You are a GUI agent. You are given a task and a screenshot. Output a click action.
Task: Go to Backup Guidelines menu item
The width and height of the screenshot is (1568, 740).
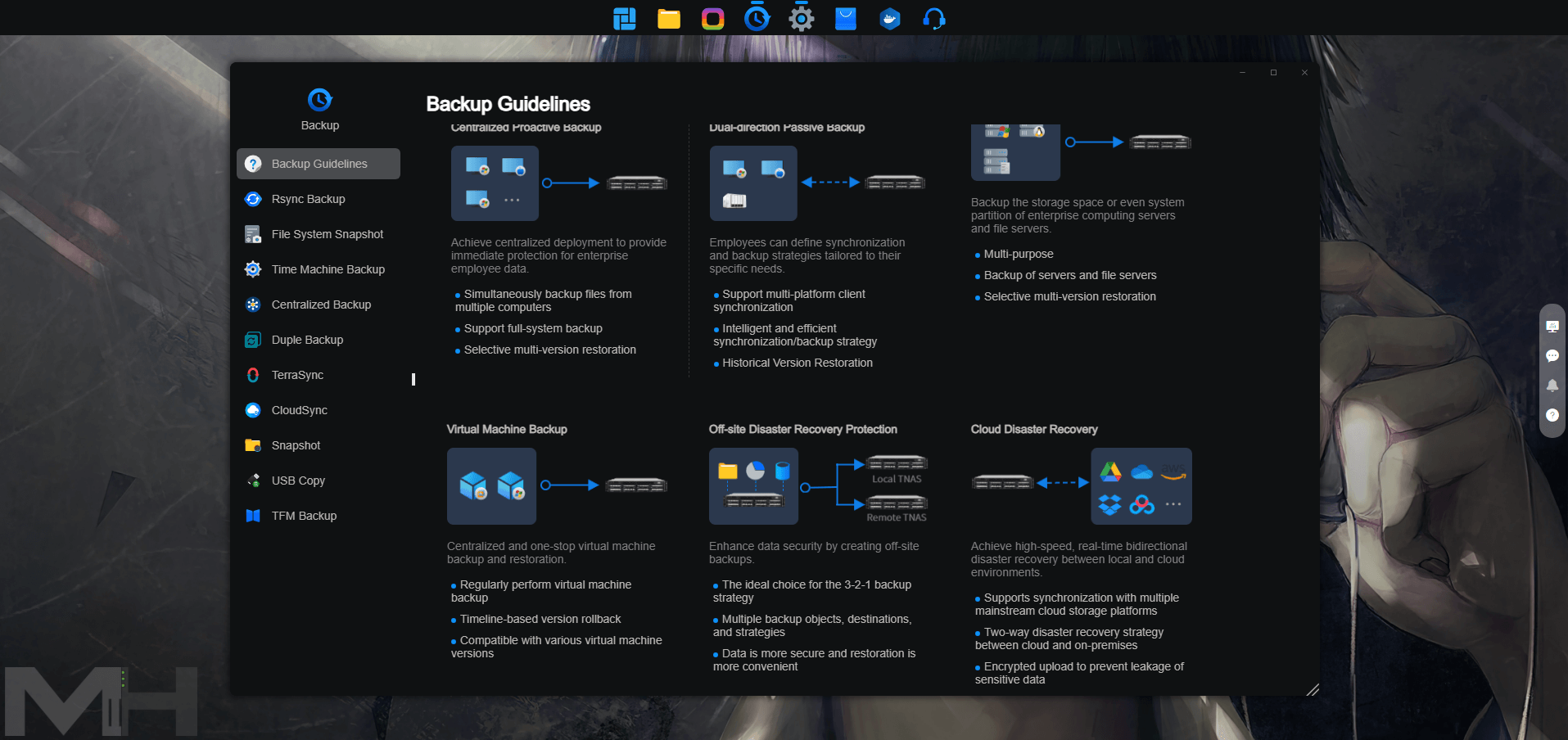click(x=319, y=164)
